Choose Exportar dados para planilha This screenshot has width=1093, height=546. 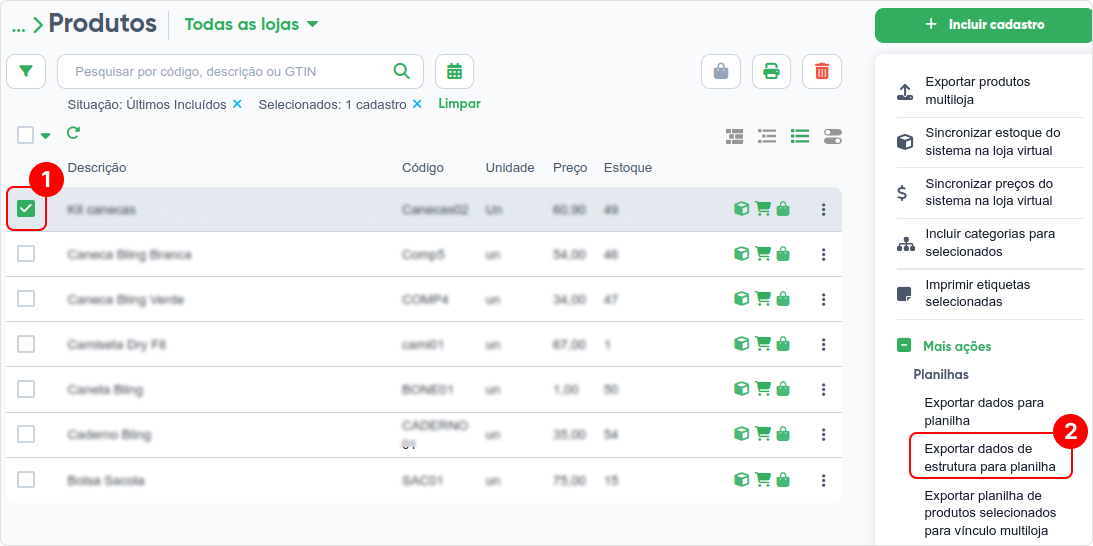[984, 412]
